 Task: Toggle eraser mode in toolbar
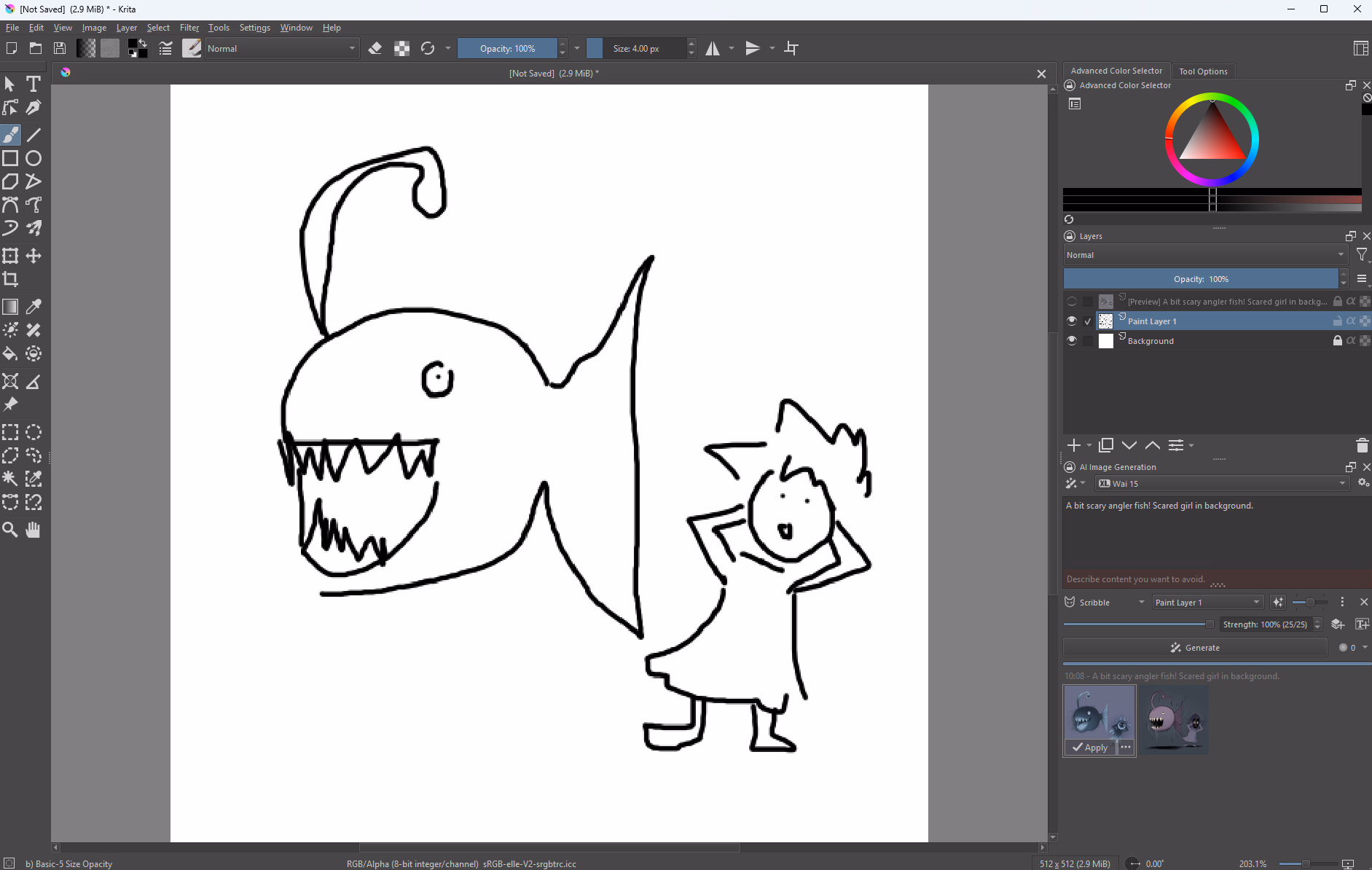375,49
